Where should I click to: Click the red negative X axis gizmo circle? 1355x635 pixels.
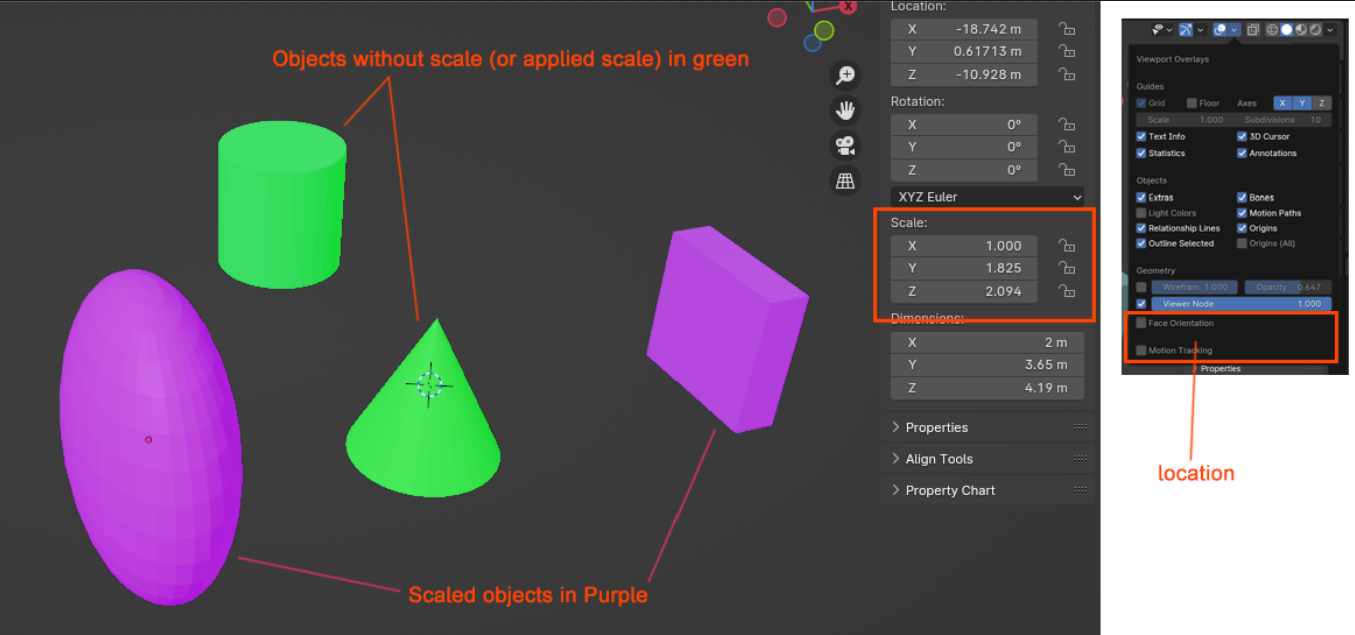point(777,17)
